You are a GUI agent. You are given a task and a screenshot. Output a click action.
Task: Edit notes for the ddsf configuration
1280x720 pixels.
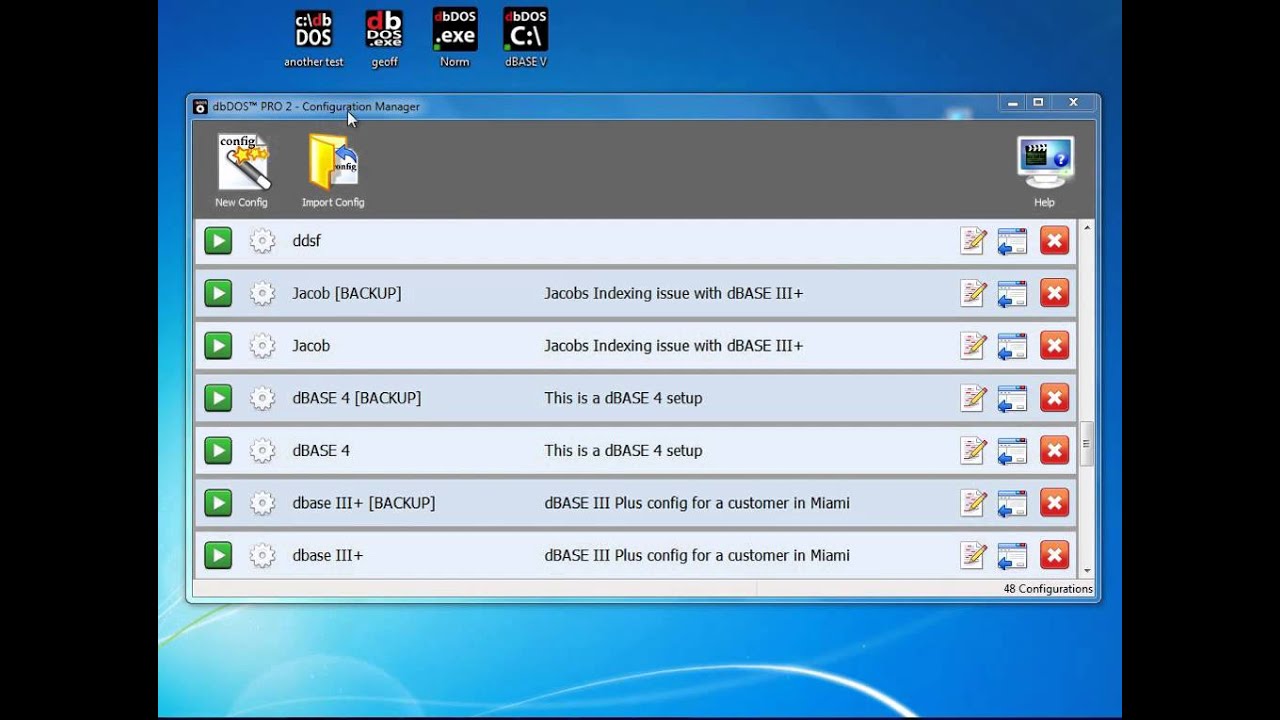coord(973,241)
